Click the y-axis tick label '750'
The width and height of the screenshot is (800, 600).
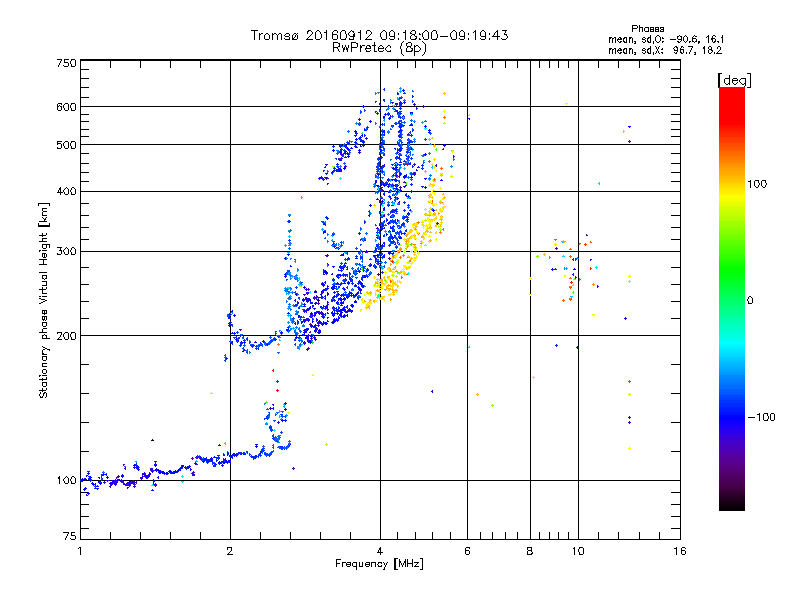pyautogui.click(x=67, y=63)
